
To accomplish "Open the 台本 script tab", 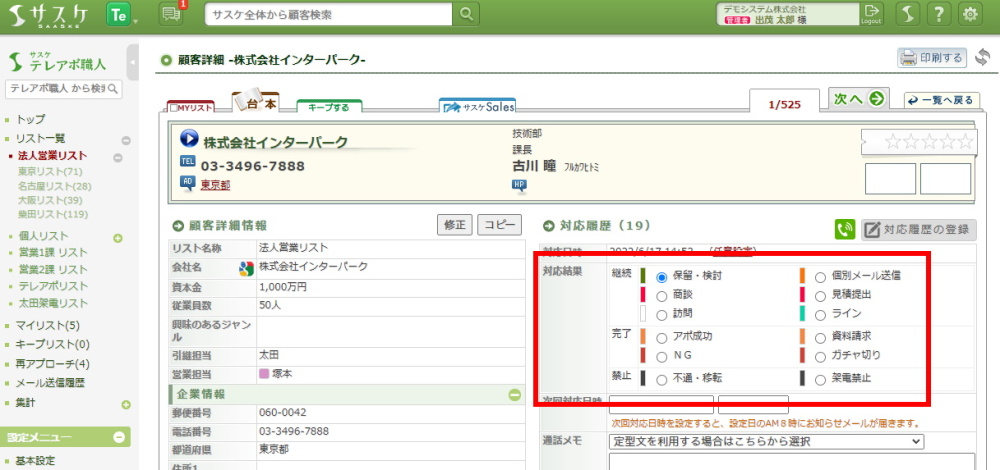I will point(256,103).
